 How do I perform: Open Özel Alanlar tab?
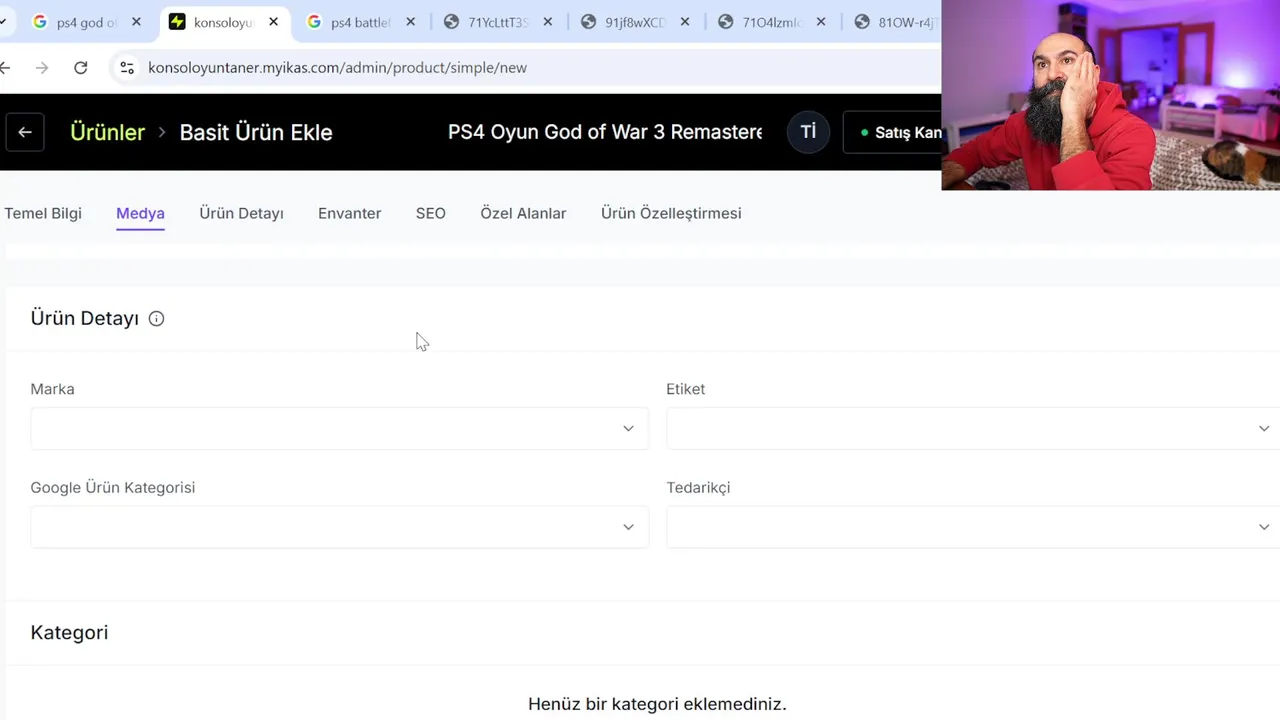(x=523, y=213)
